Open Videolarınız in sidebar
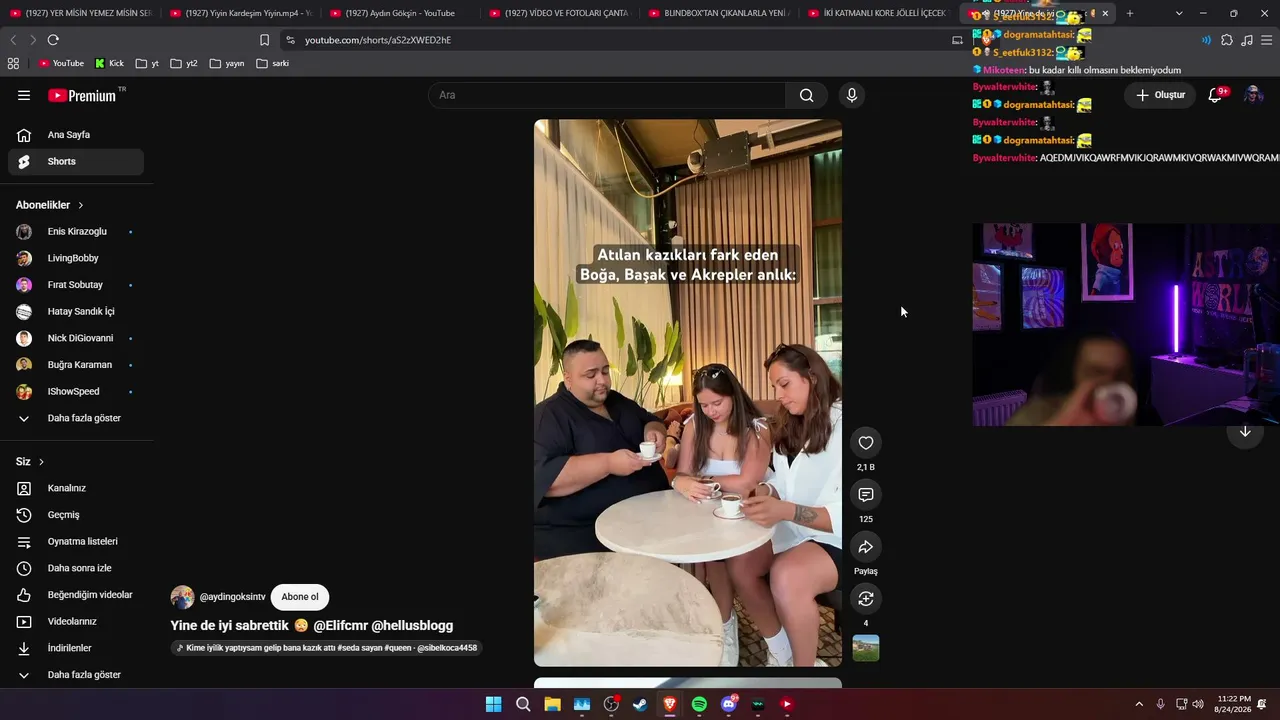1280x720 pixels. click(x=76, y=621)
